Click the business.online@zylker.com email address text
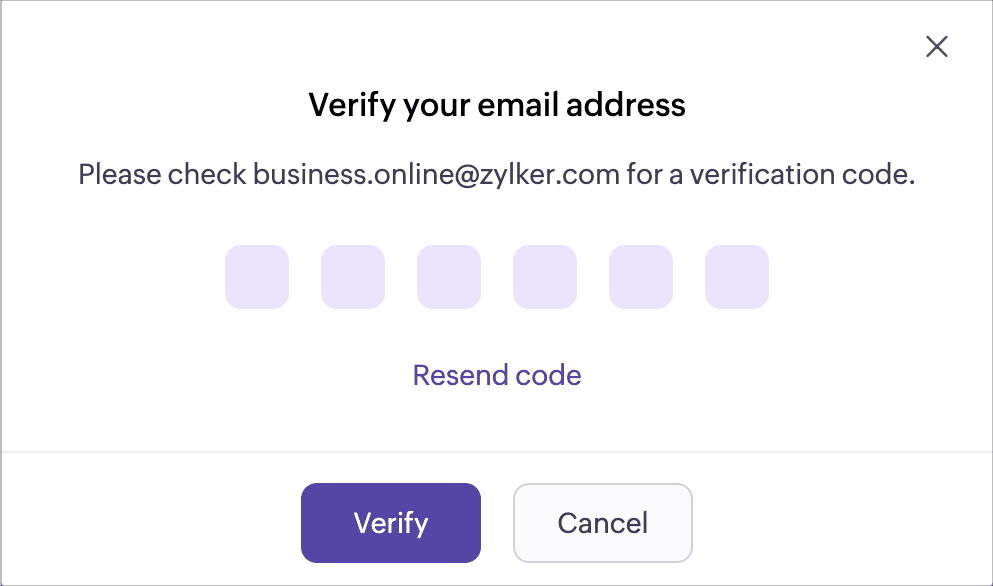 pos(436,175)
